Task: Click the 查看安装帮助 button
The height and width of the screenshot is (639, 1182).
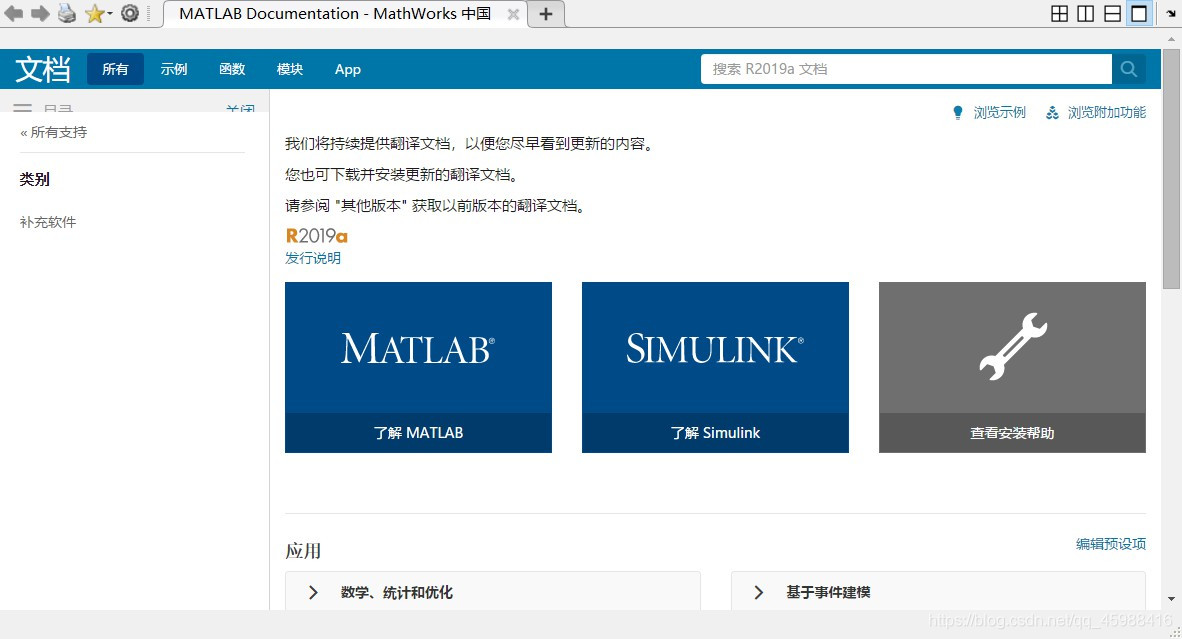Action: pyautogui.click(x=1012, y=433)
